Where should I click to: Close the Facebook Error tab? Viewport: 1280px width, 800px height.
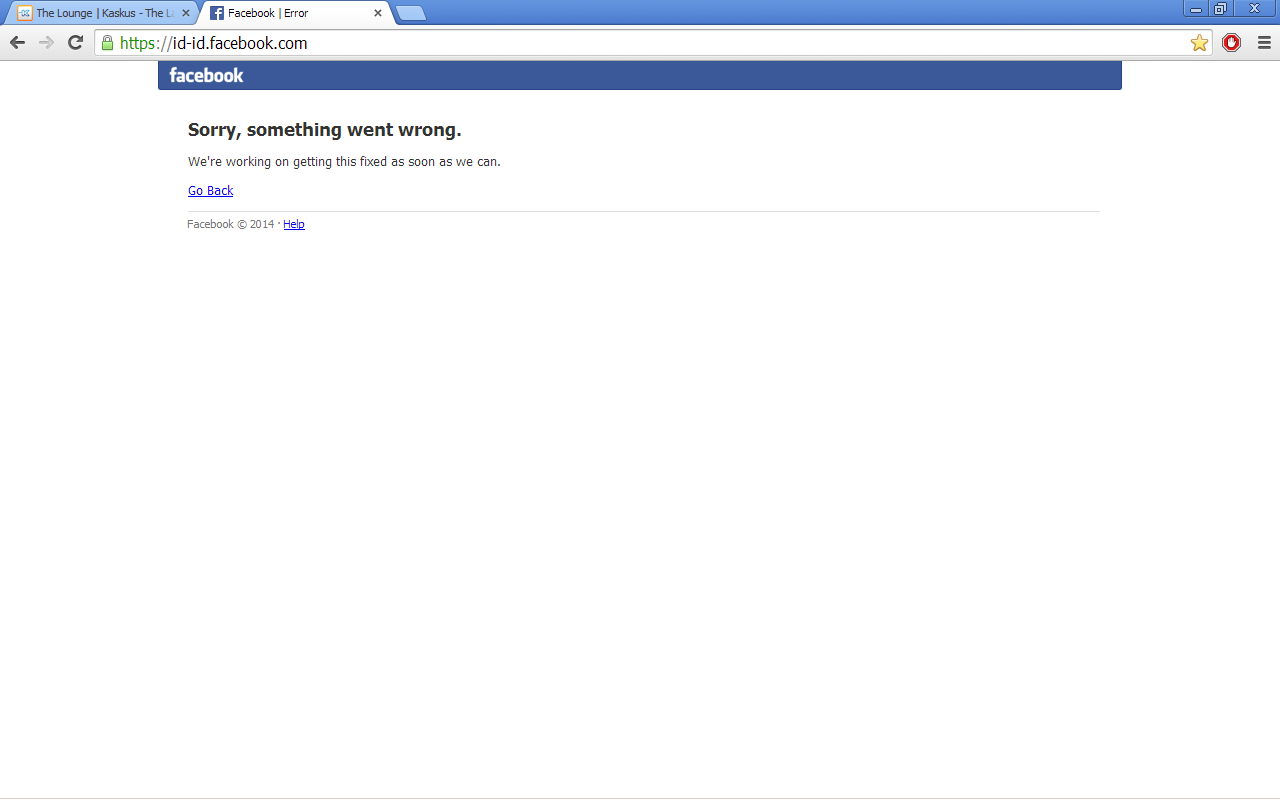point(378,13)
